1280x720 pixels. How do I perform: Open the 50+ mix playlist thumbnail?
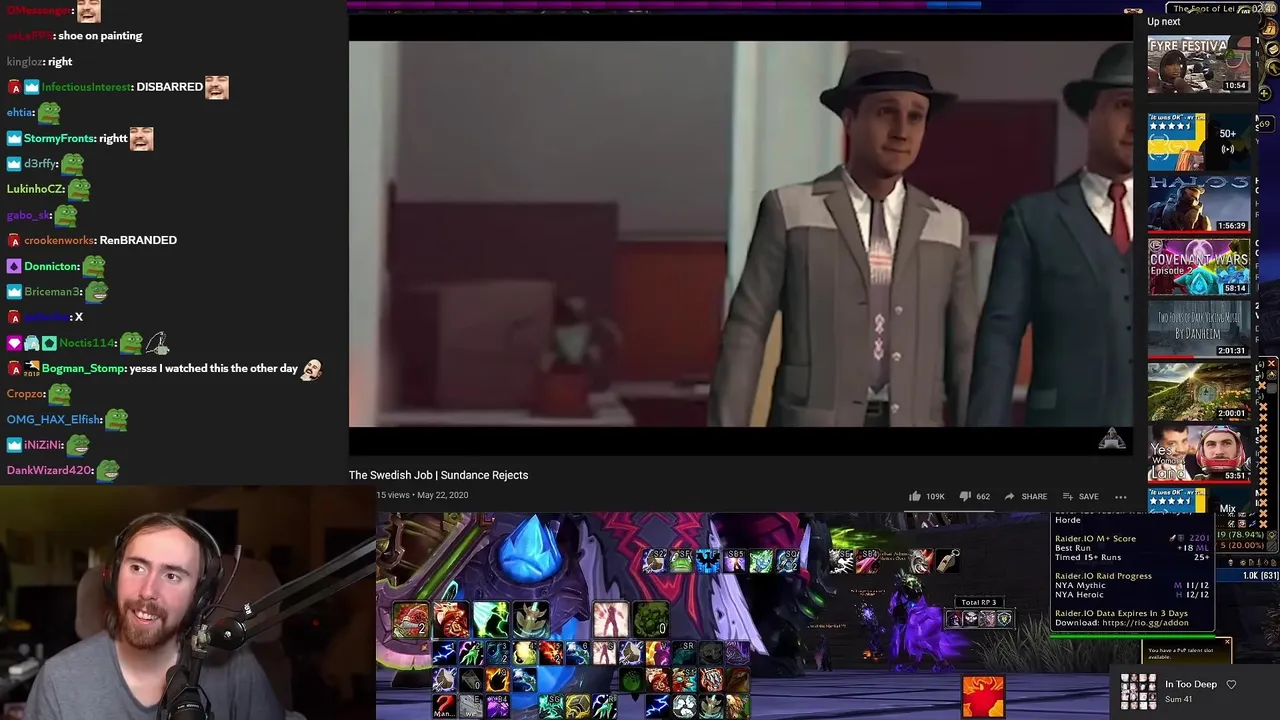1198,141
